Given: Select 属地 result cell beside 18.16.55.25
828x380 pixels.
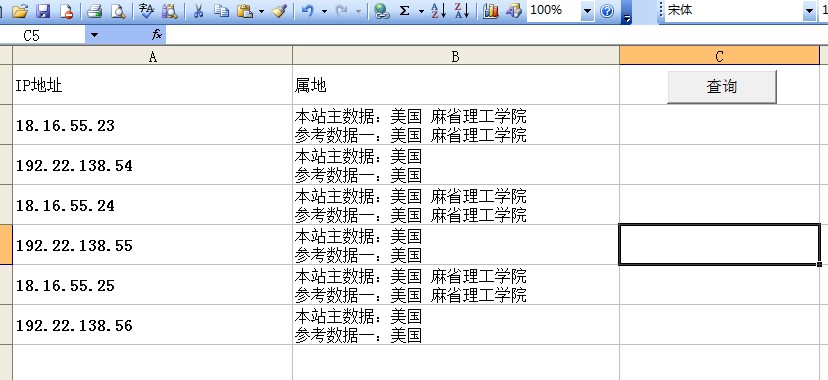Looking at the screenshot, I should point(456,285).
